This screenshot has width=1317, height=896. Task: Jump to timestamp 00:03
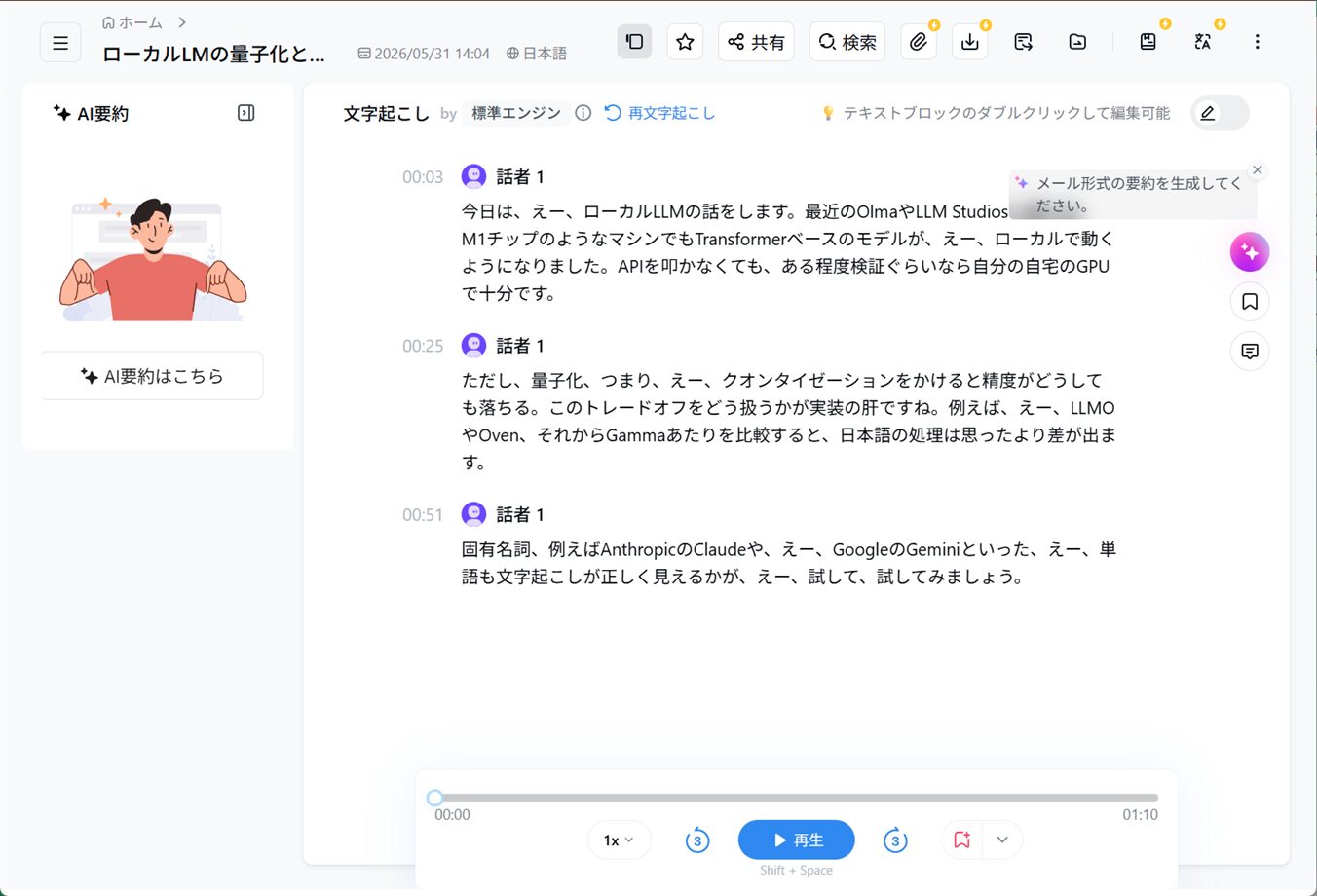tap(423, 177)
